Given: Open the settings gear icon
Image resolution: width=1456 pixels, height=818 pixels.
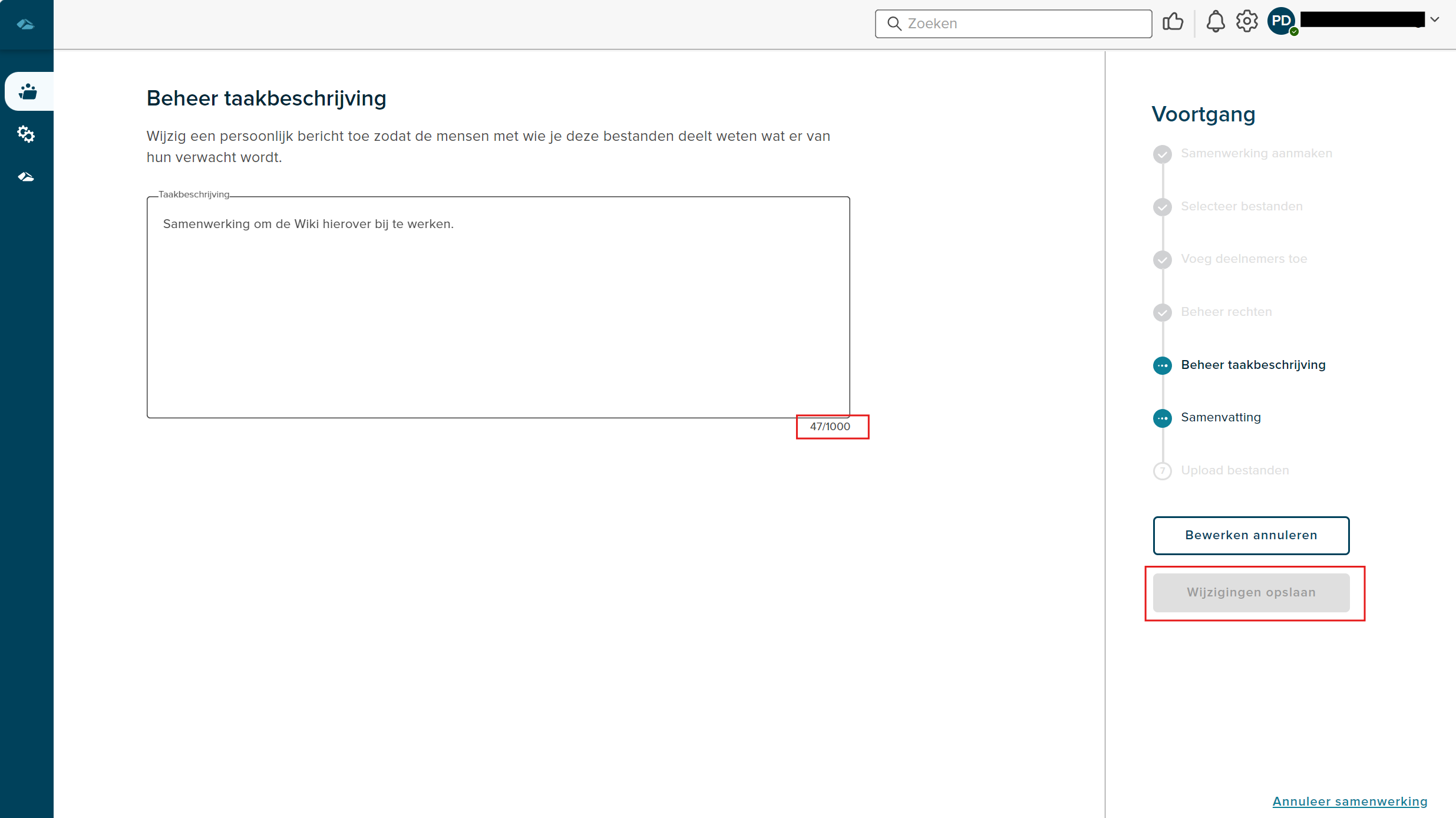Looking at the screenshot, I should click(1247, 22).
